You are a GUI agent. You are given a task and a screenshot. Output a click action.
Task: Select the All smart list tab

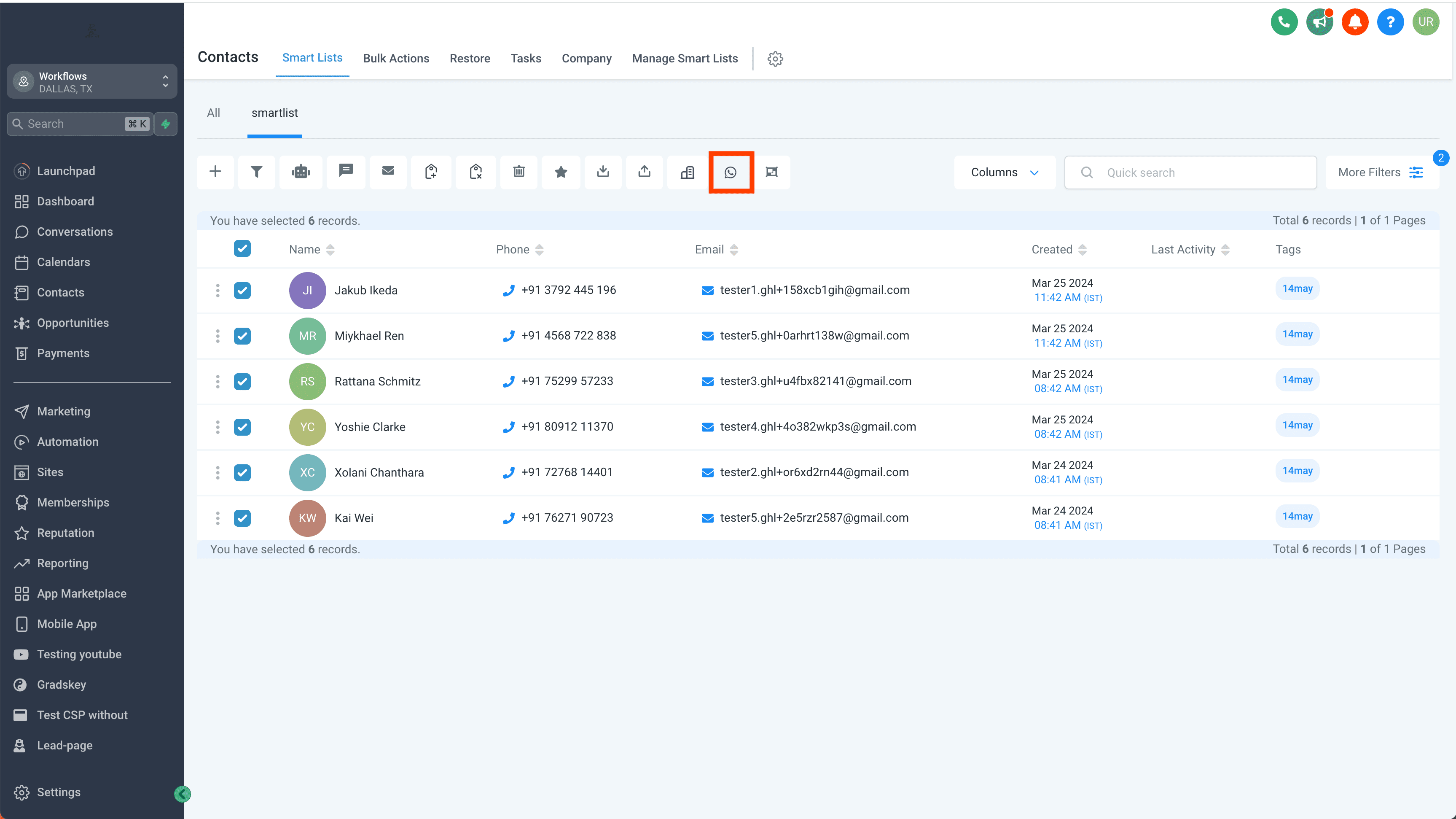(213, 113)
